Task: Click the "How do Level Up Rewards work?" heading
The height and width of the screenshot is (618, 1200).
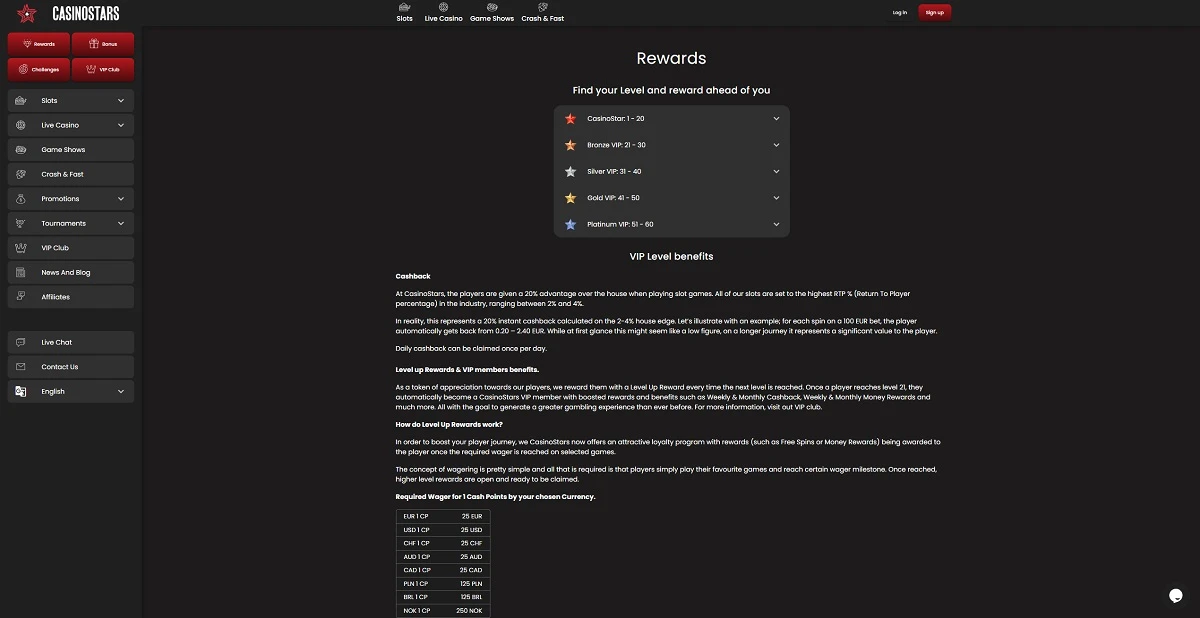Action: [x=449, y=424]
